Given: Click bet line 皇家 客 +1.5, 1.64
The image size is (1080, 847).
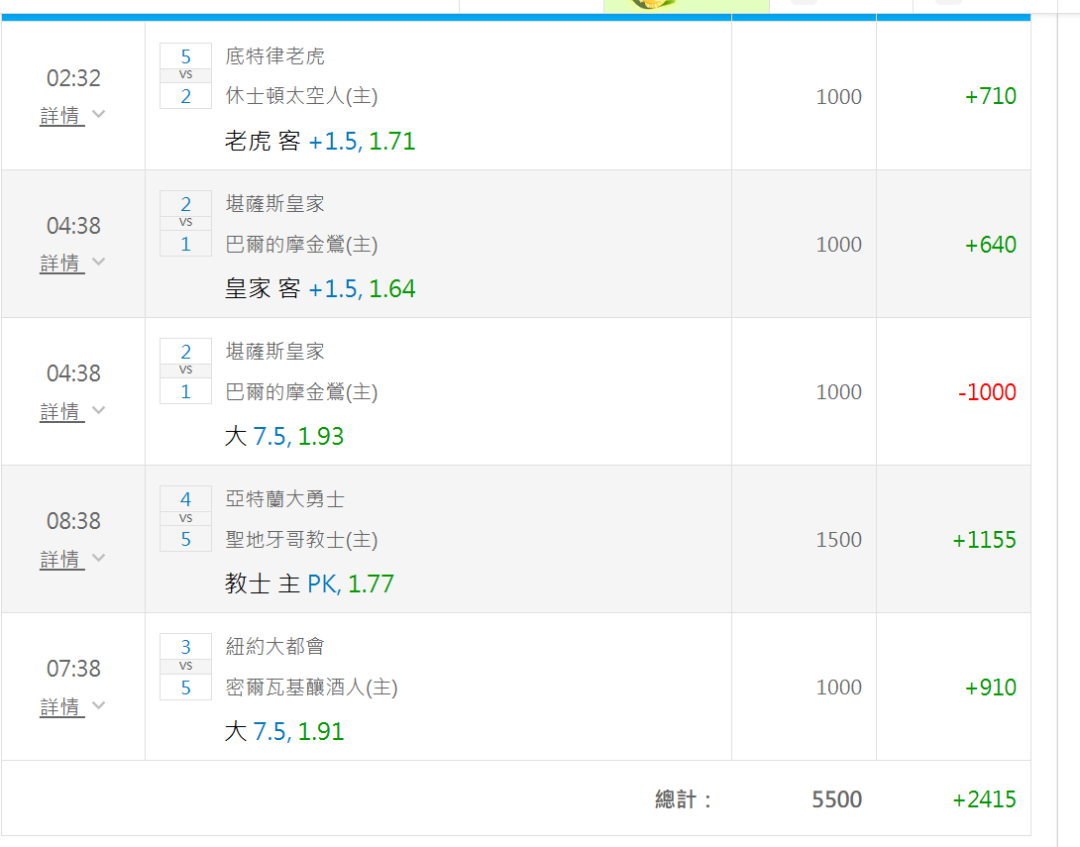Looking at the screenshot, I should pos(320,289).
